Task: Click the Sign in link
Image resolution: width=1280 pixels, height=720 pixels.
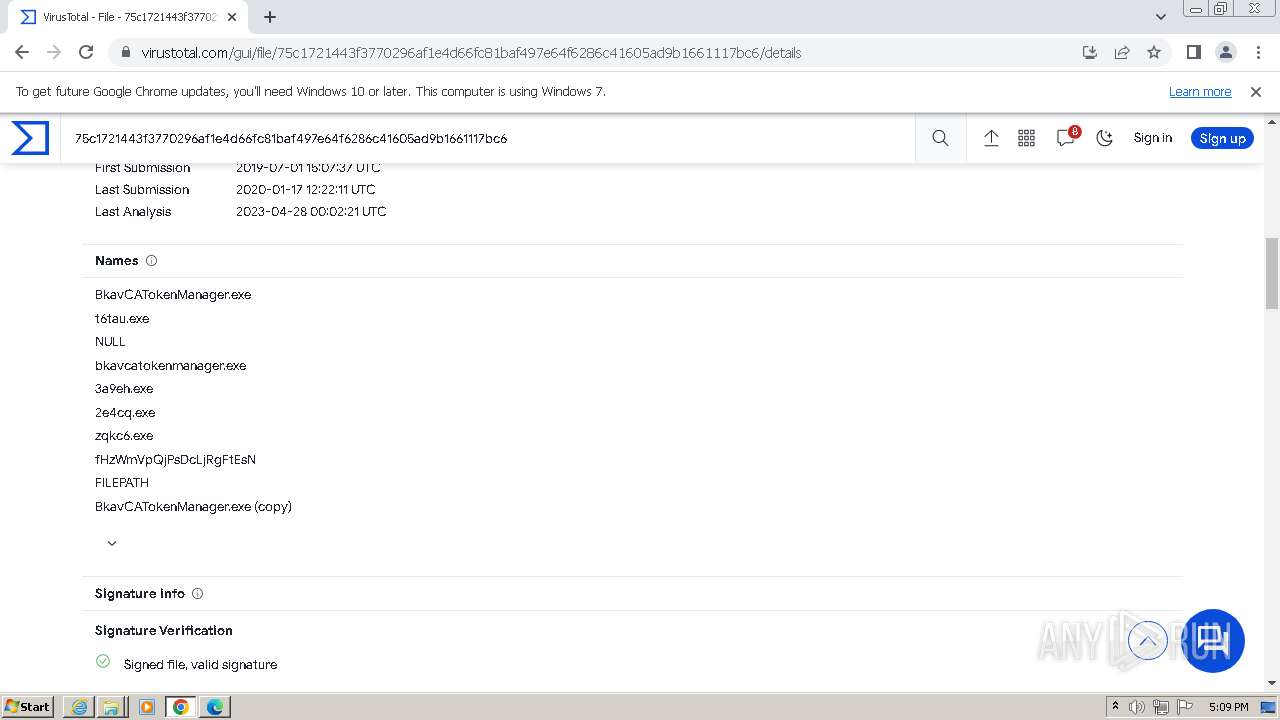Action: coord(1152,138)
